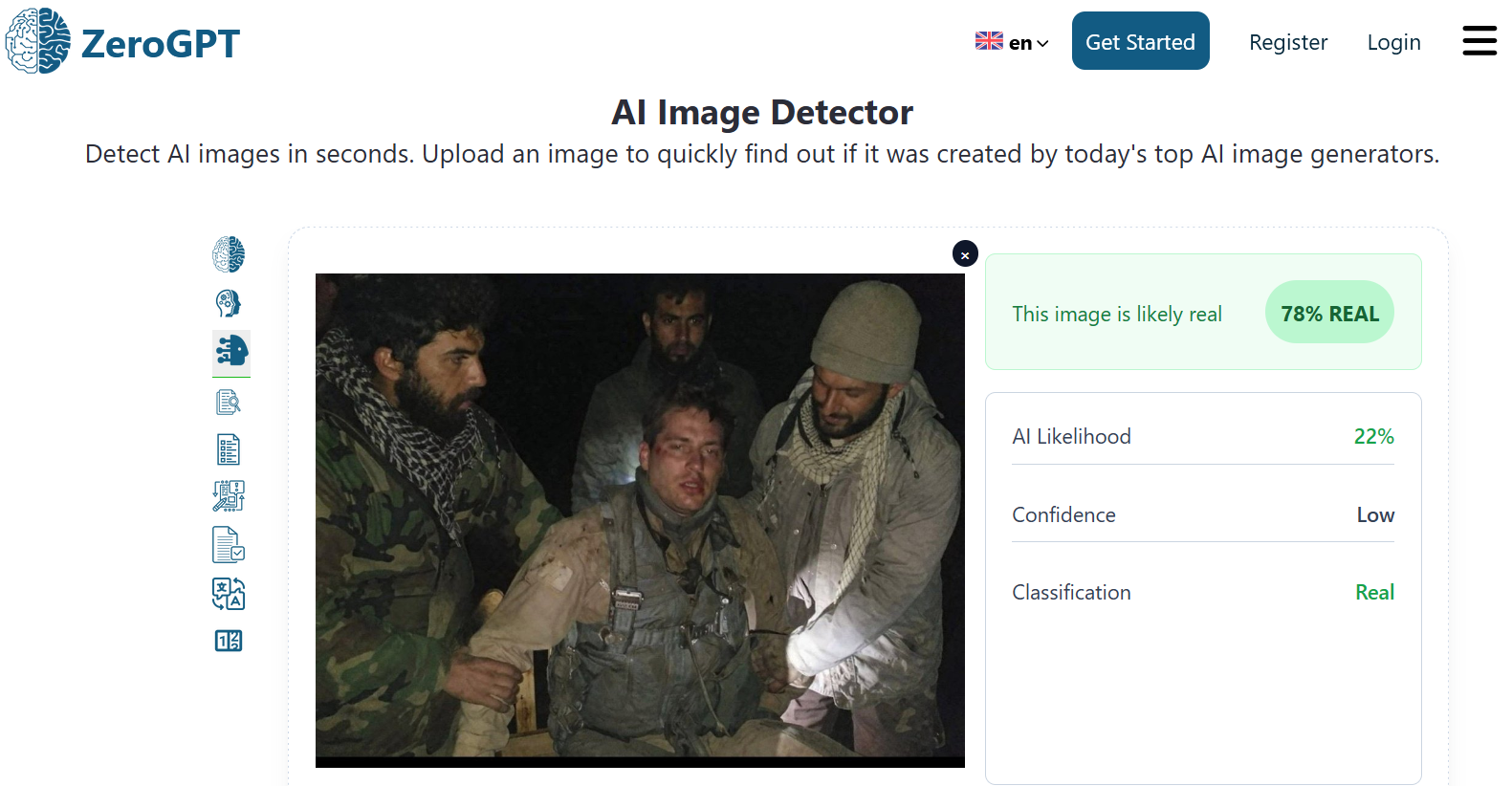Screen dimensions: 1512x786
Task: Click the 22% AI likelihood value
Action: tap(1373, 436)
